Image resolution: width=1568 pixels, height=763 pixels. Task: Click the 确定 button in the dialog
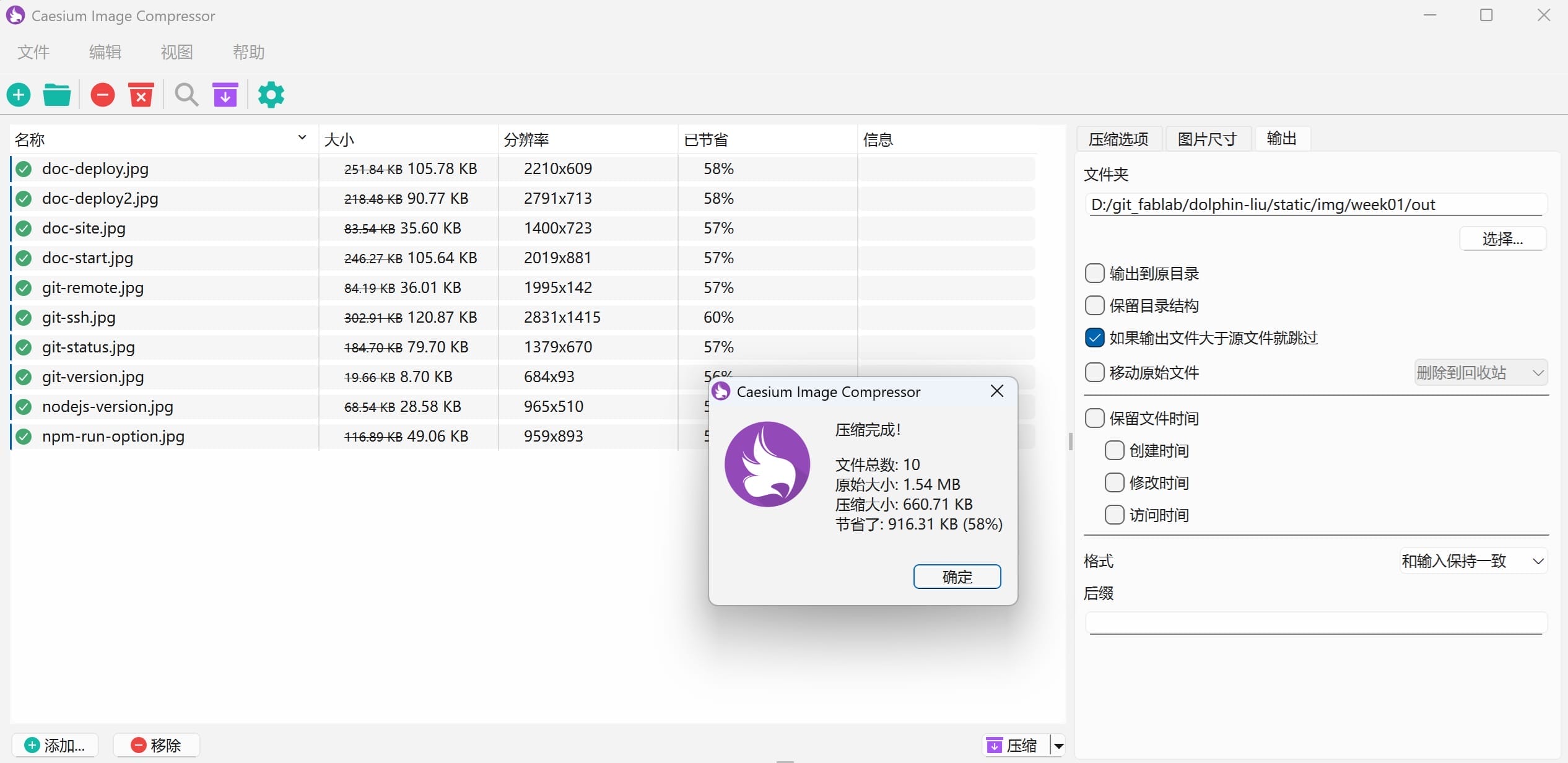point(957,577)
